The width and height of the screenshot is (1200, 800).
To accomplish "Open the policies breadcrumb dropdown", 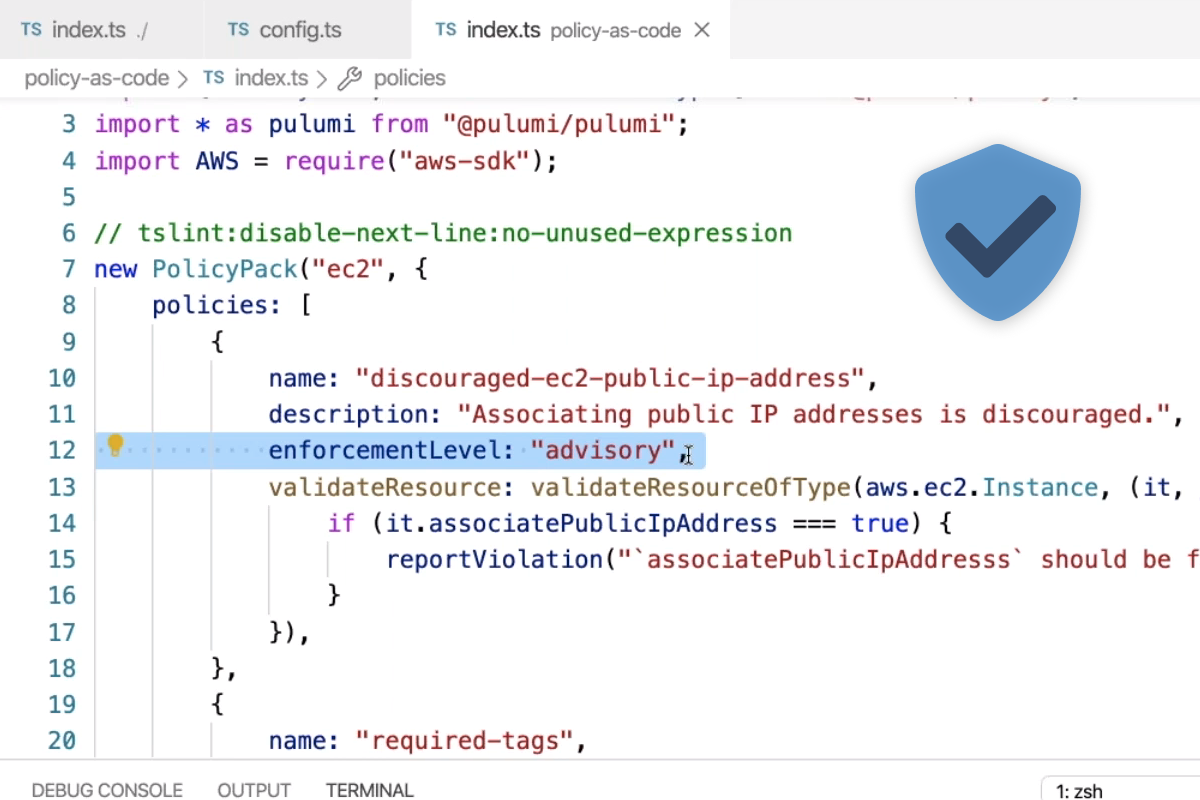I will 409,77.
